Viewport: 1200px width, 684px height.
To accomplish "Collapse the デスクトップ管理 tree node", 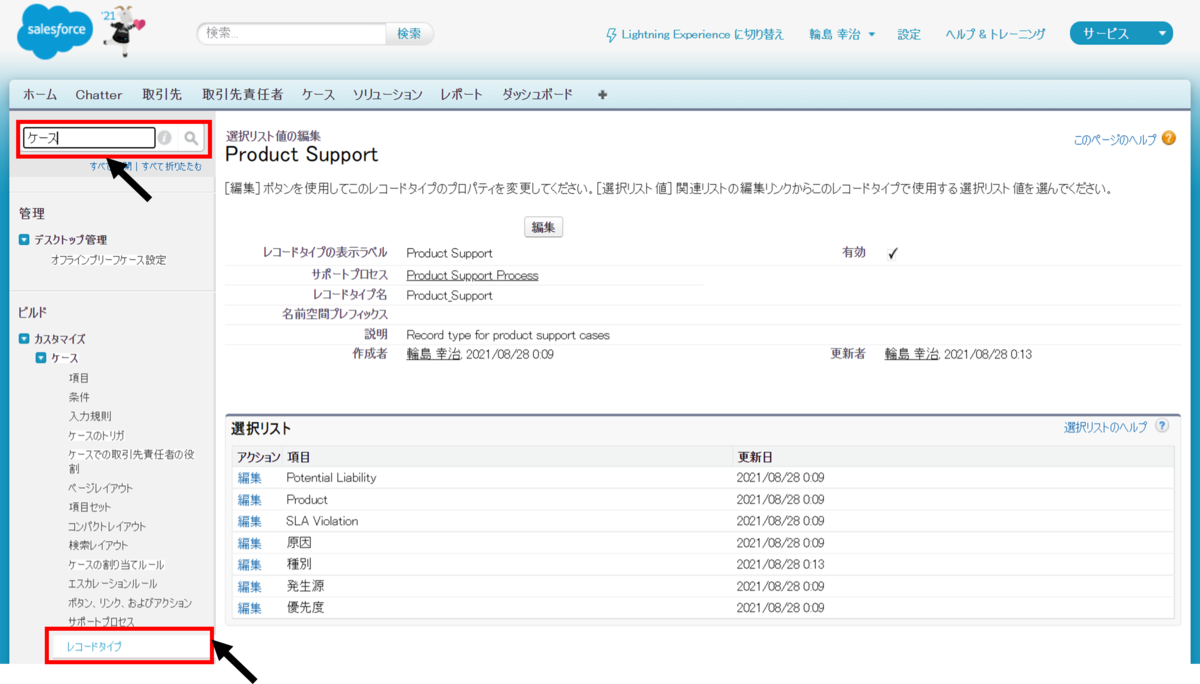I will [24, 240].
